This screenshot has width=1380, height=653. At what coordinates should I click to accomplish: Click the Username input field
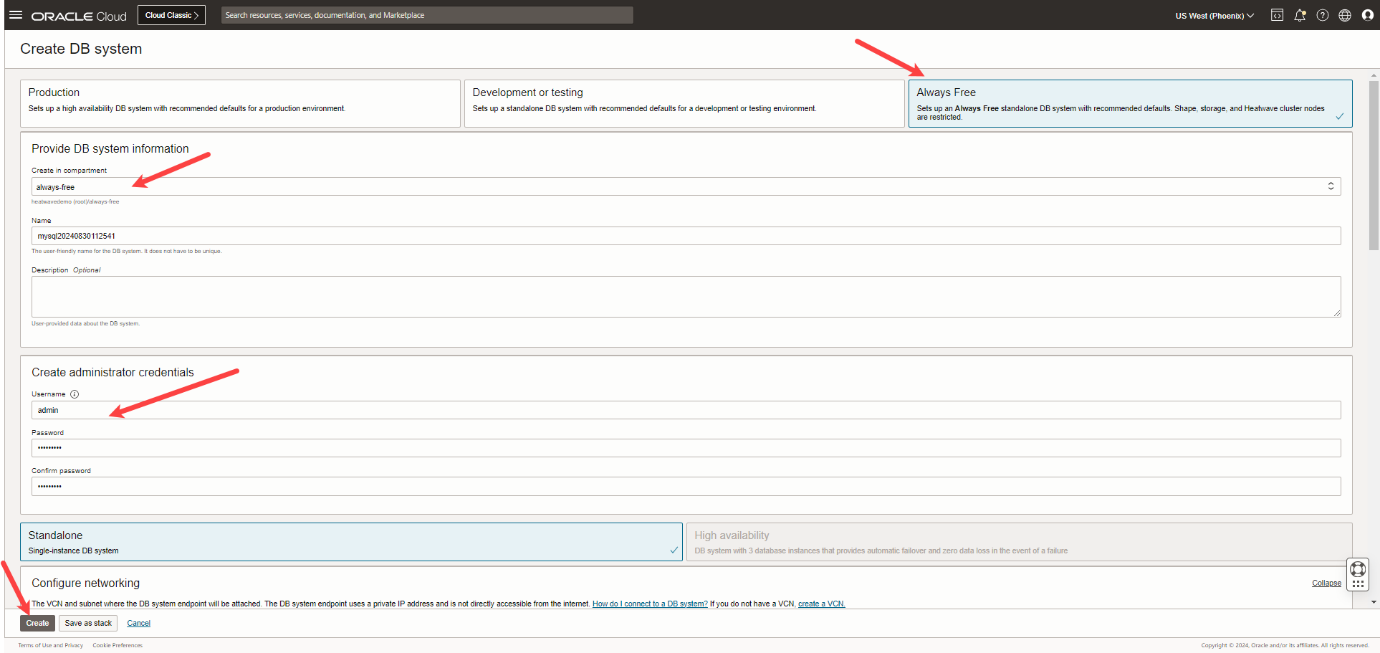click(x=686, y=410)
